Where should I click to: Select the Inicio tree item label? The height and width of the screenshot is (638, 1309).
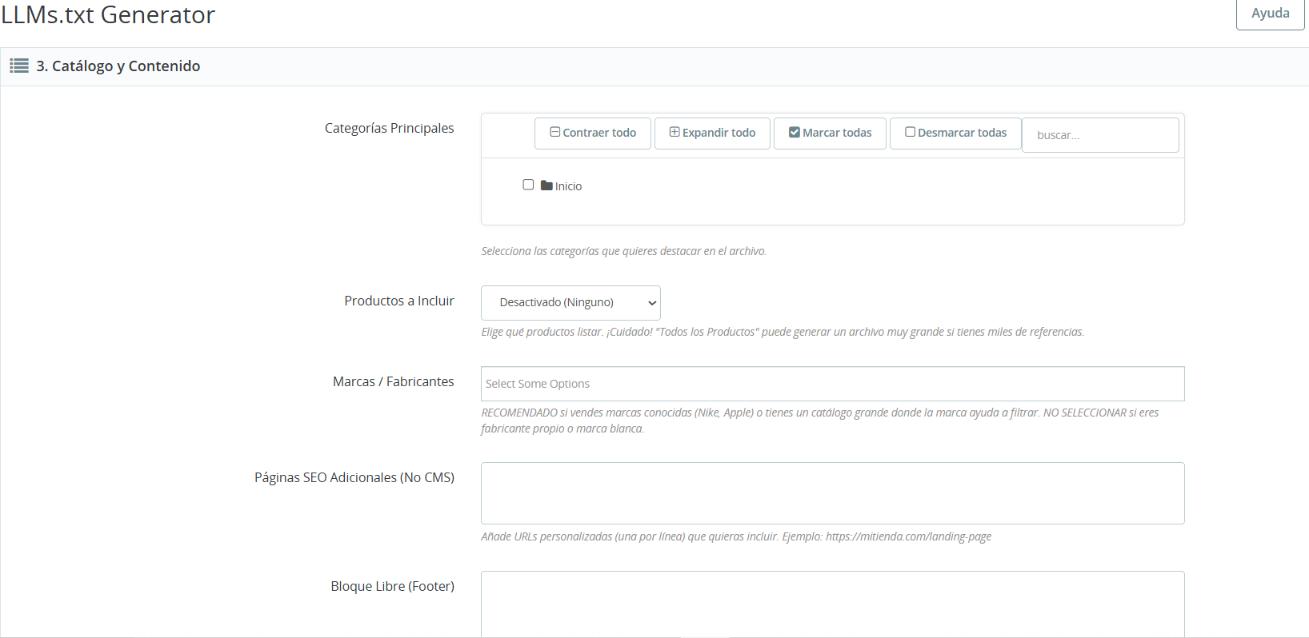point(568,186)
